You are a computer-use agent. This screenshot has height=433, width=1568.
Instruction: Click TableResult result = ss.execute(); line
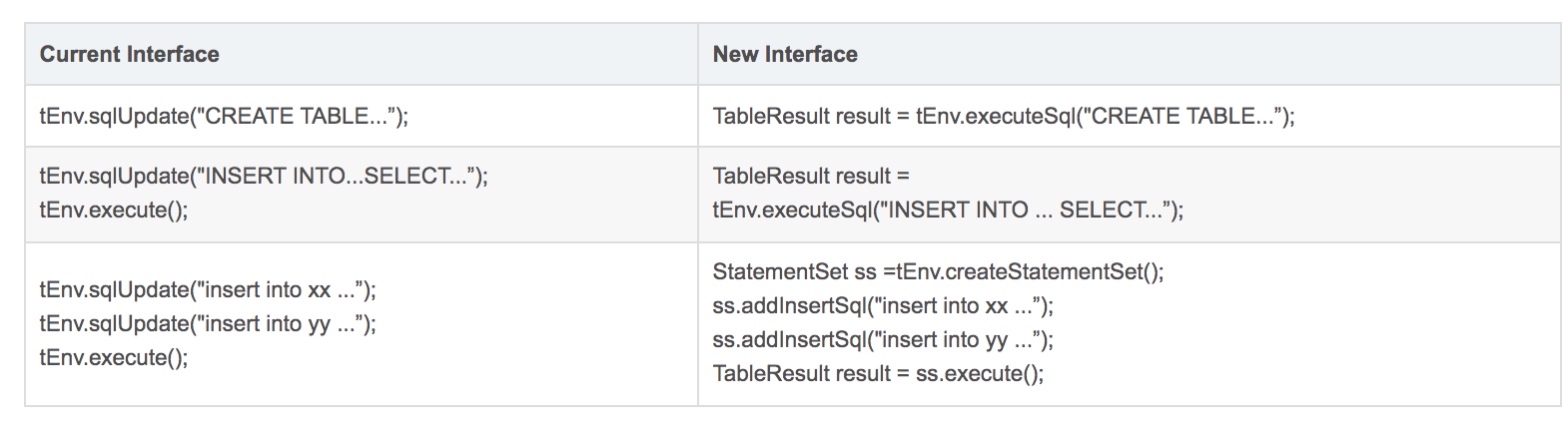coord(878,374)
